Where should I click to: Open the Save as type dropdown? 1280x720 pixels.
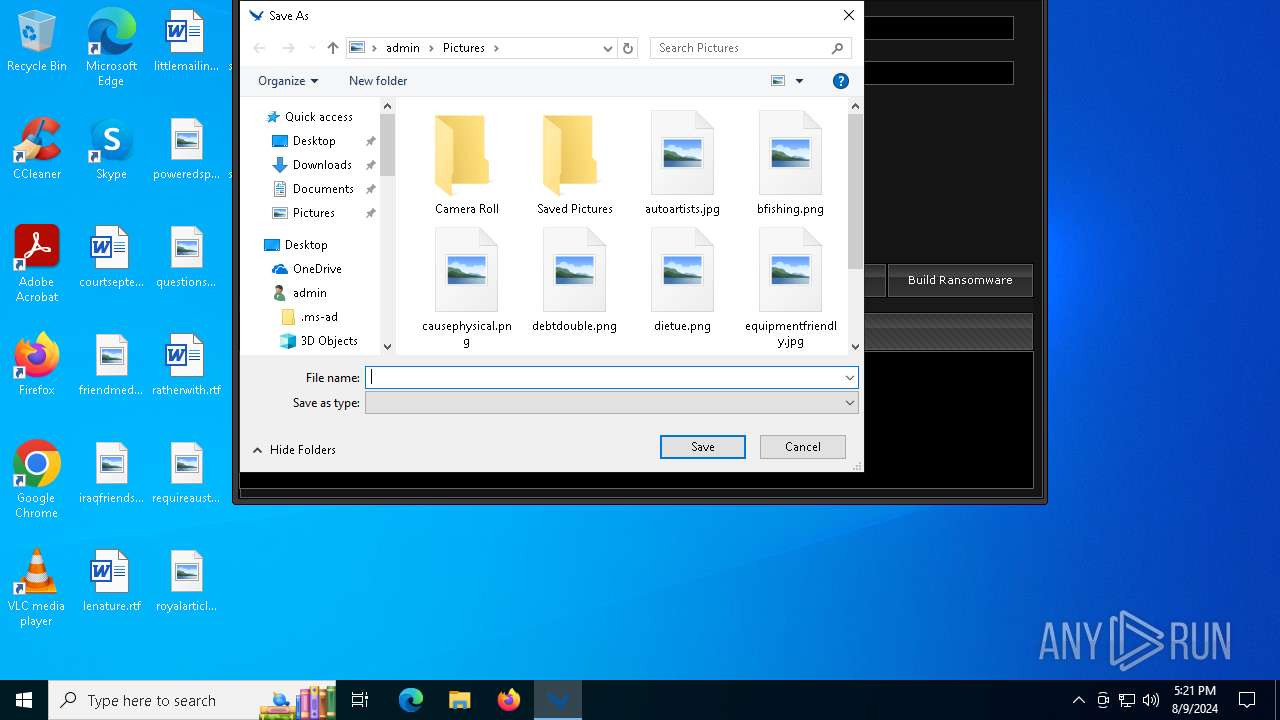click(612, 403)
